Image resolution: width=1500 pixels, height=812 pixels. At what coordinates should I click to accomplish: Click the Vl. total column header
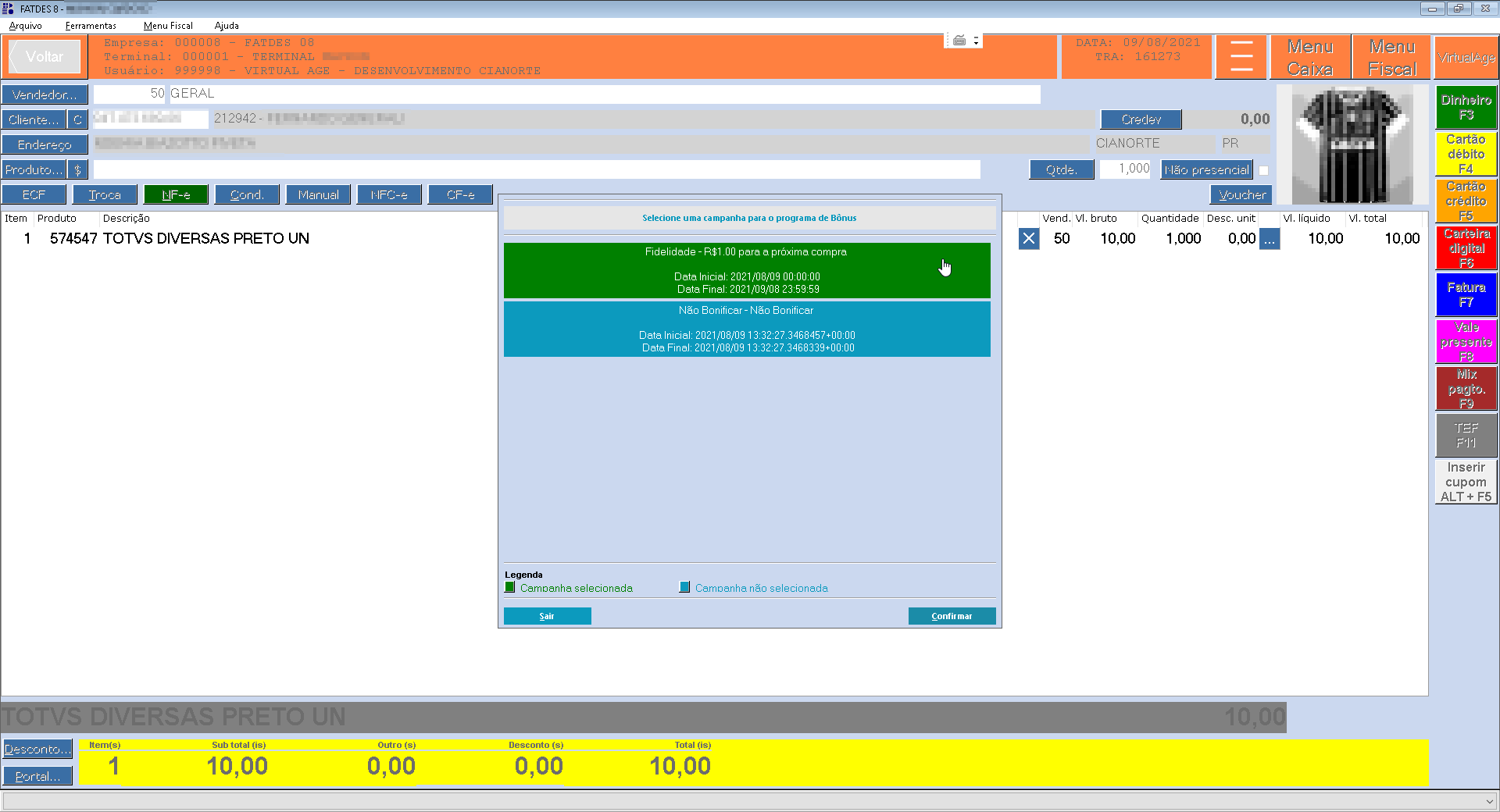pos(1368,219)
